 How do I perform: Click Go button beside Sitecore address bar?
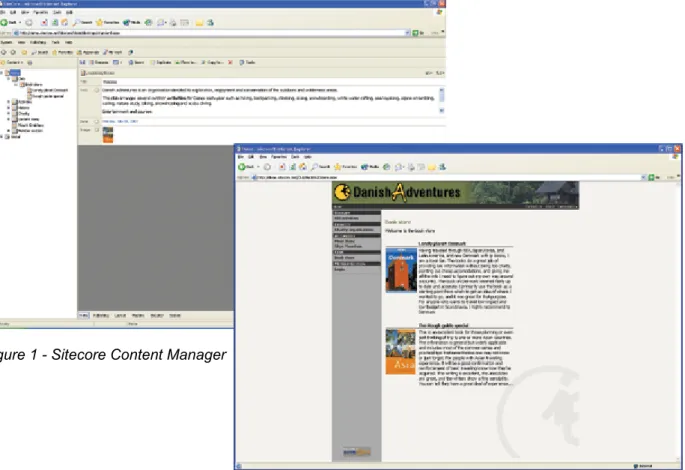click(419, 33)
